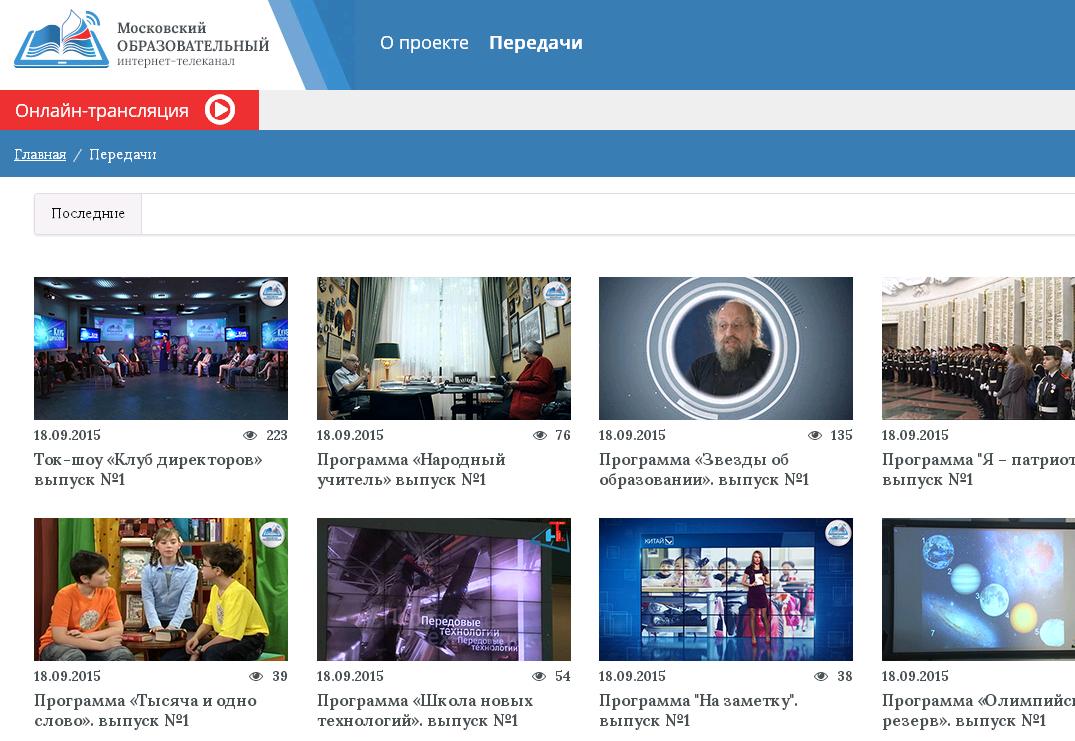The height and width of the screenshot is (741, 1075).
Task: Click the eye views icon showing 38
Action: click(821, 677)
